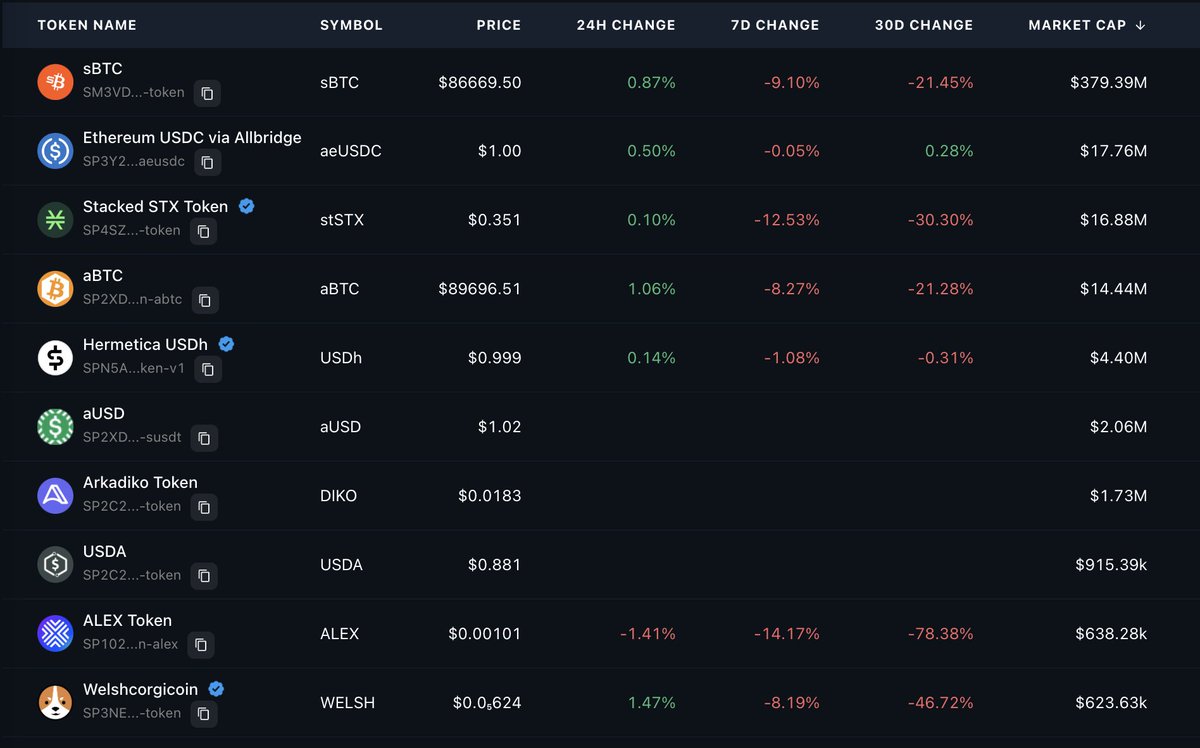The width and height of the screenshot is (1200, 748).
Task: Click the aUSD green token logo
Action: 55,427
